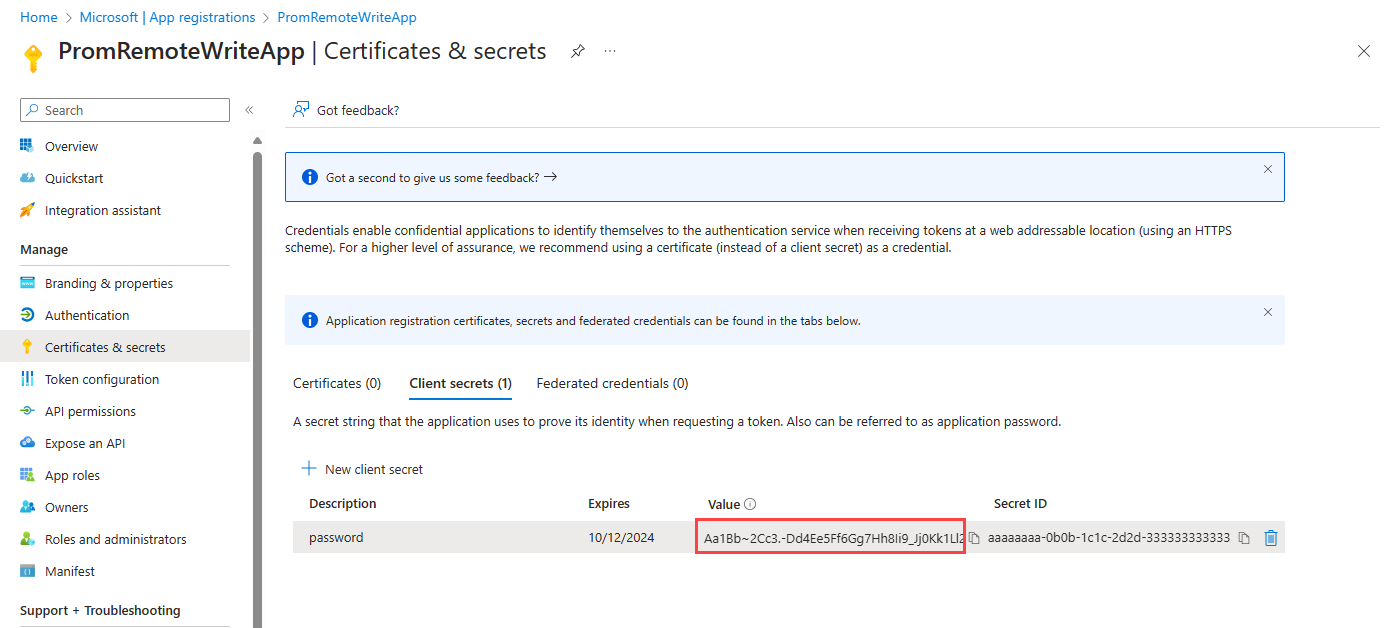Show info tooltip next to Value
Viewport: 1400px width, 628px height.
click(x=750, y=504)
